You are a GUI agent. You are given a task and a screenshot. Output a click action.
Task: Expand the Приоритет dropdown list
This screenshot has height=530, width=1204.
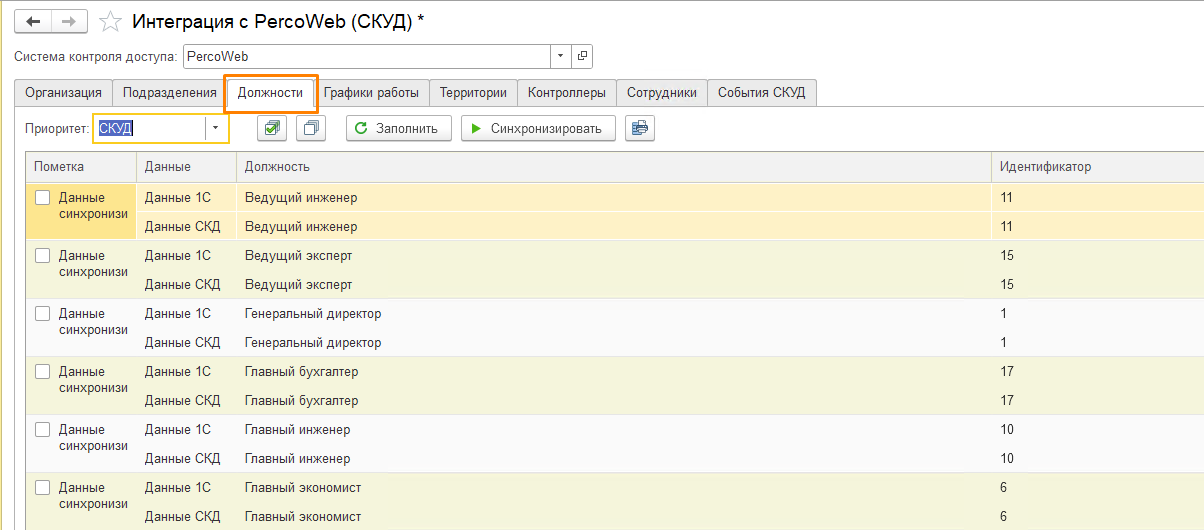tap(215, 128)
